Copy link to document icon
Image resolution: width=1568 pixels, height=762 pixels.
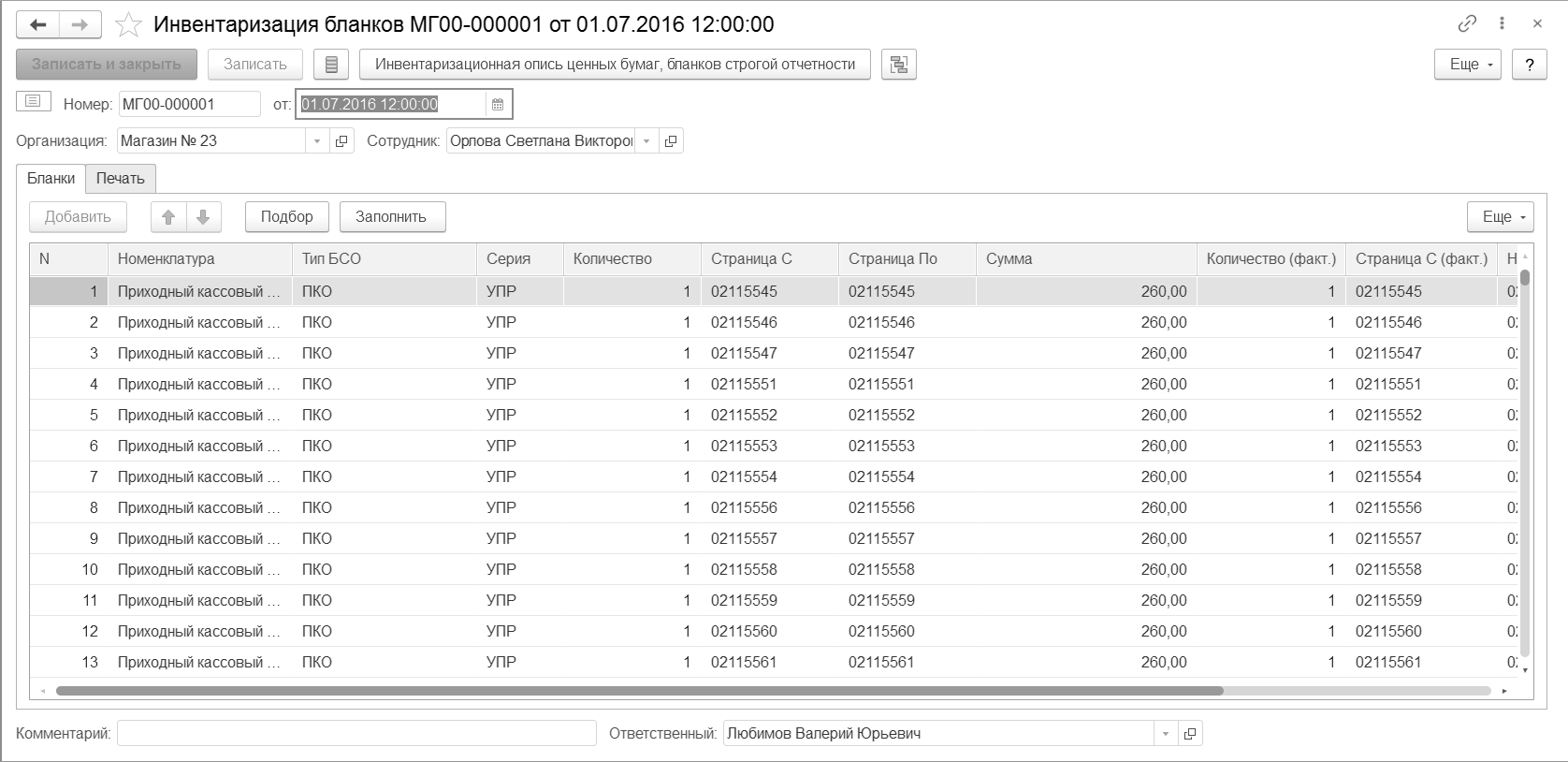click(1467, 24)
